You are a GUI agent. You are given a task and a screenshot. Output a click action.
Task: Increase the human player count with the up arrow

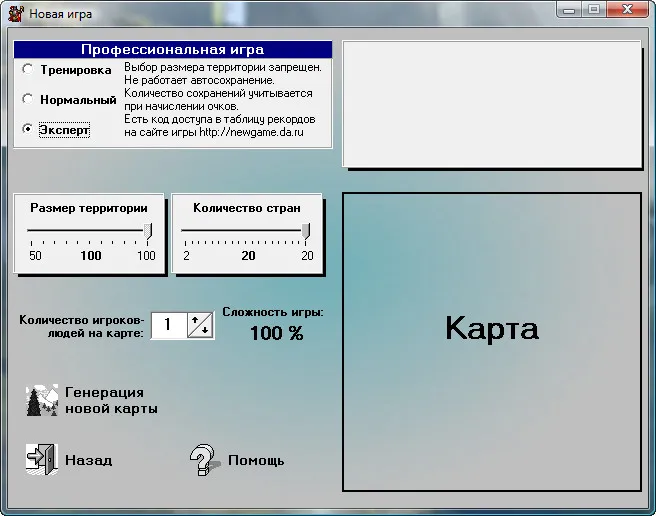coord(195,319)
